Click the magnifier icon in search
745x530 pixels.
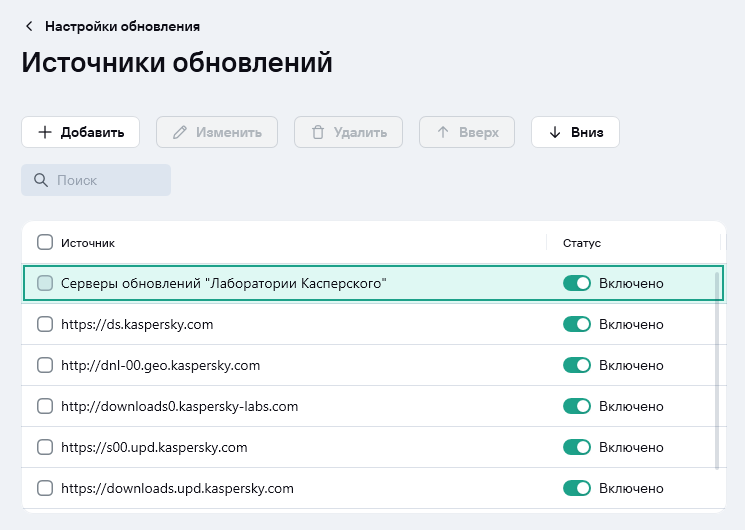(x=41, y=180)
